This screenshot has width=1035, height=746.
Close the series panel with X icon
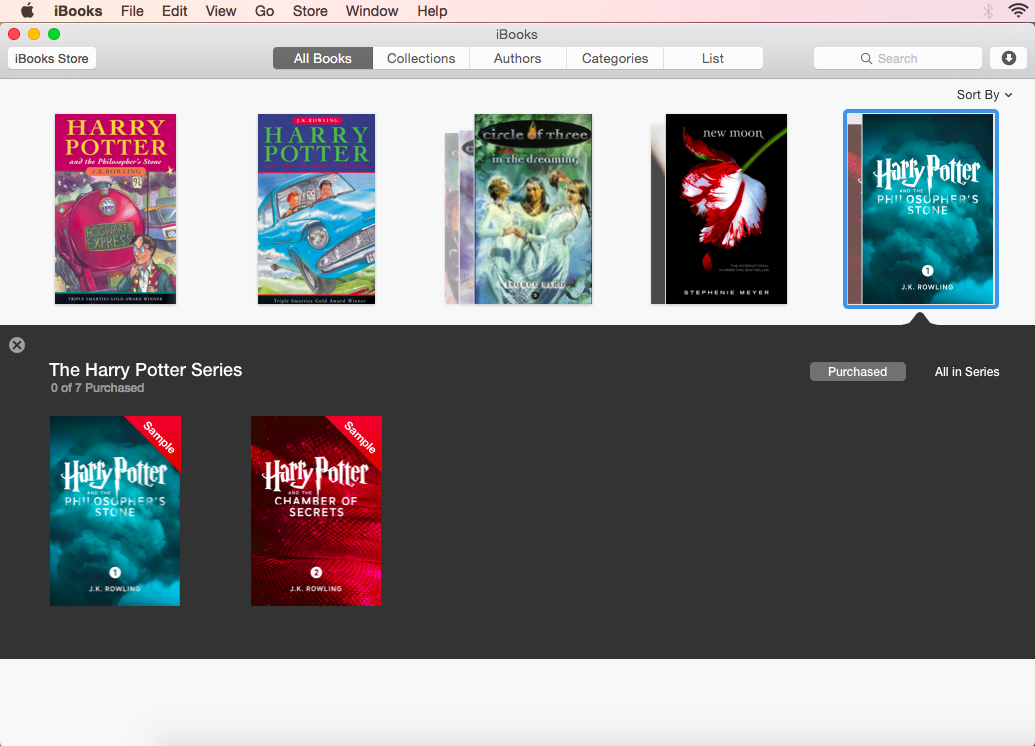17,345
